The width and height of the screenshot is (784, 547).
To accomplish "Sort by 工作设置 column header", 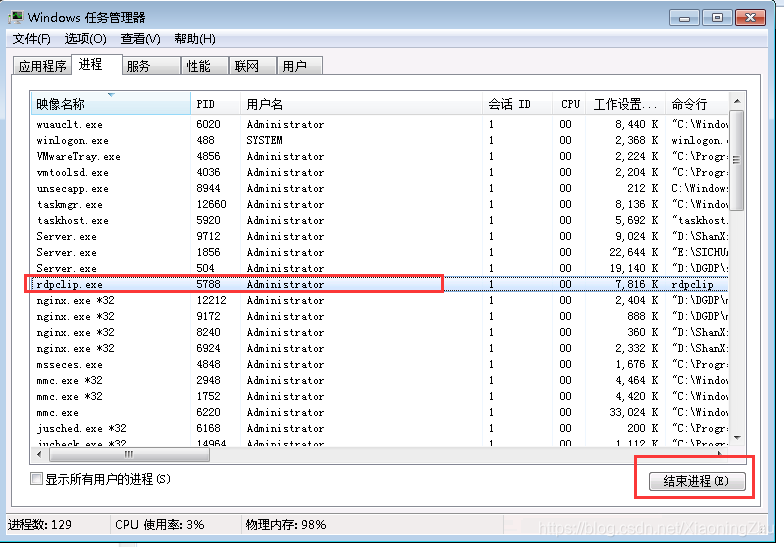I will point(626,104).
